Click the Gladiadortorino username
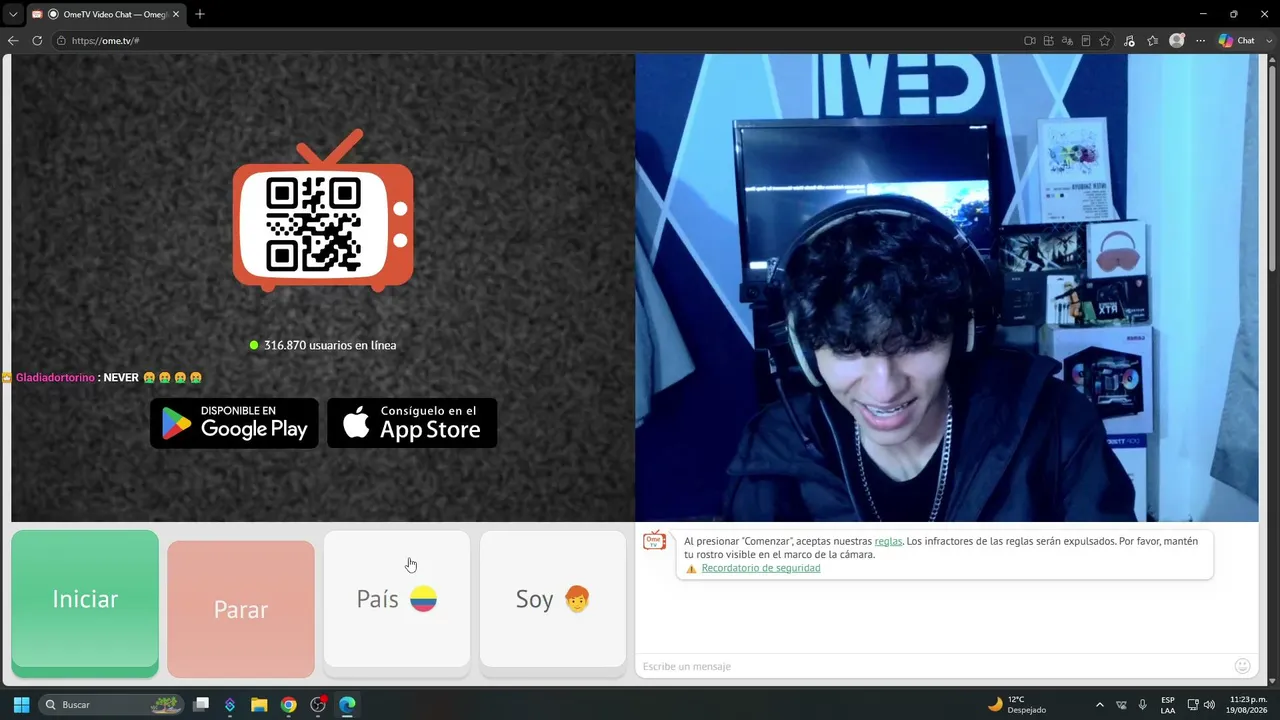This screenshot has height=720, width=1280. click(x=55, y=378)
